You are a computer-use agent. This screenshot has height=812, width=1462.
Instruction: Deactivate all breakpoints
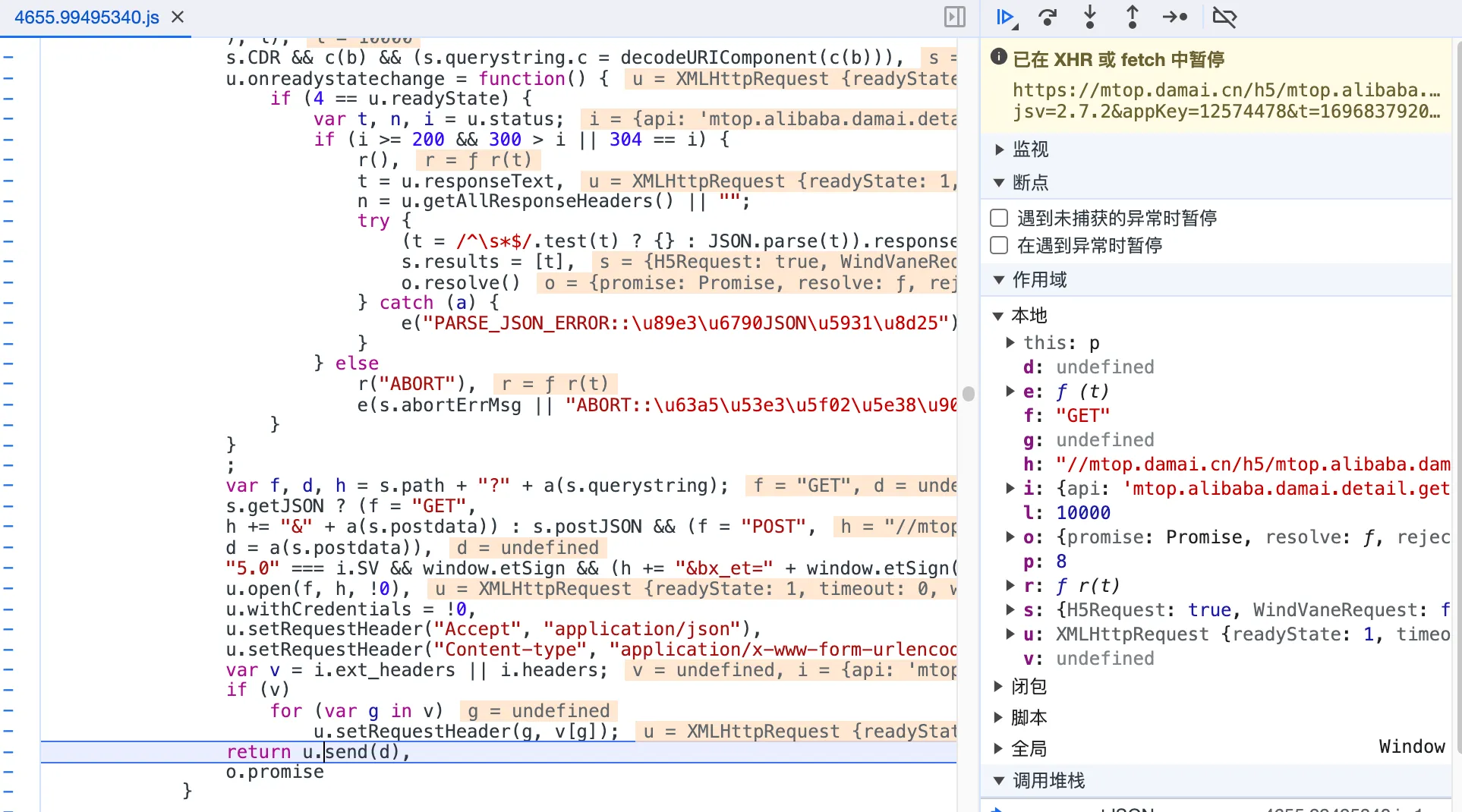coord(1224,17)
